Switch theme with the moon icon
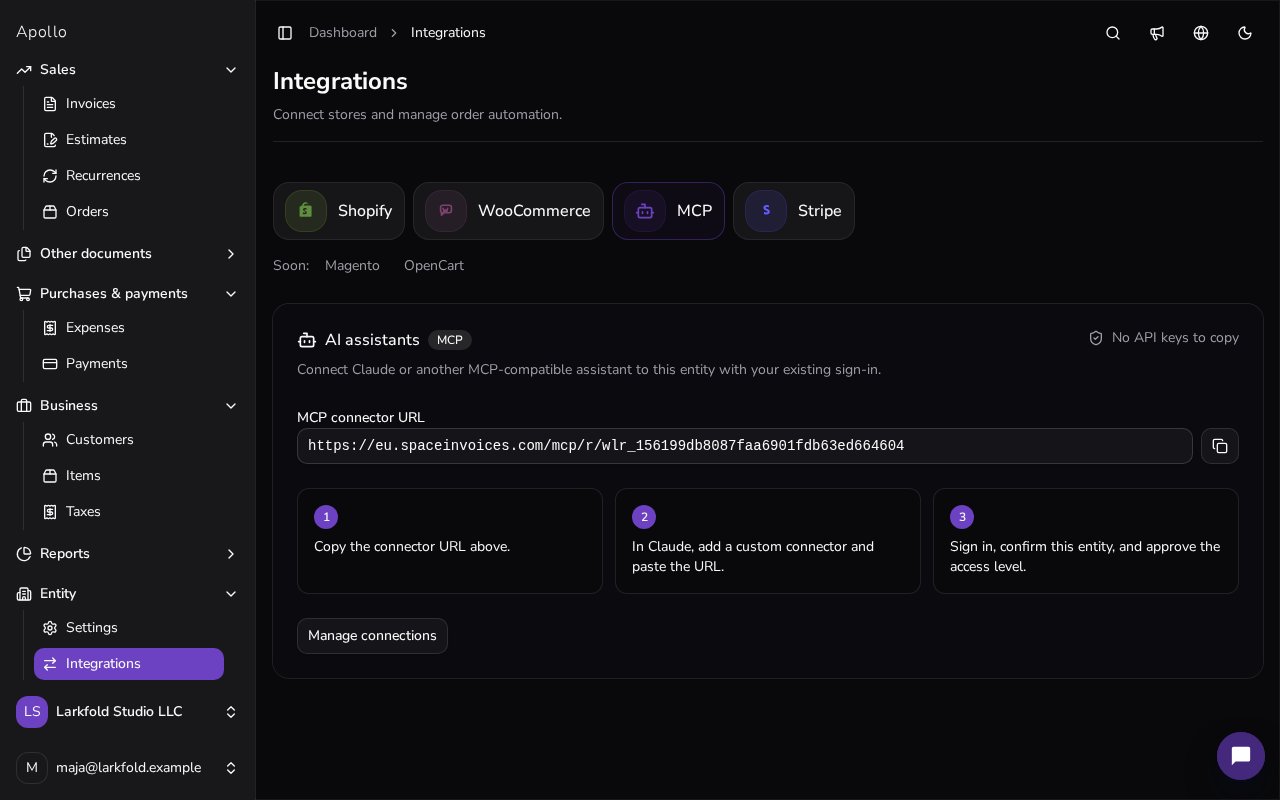The image size is (1280, 800). 1245,33
